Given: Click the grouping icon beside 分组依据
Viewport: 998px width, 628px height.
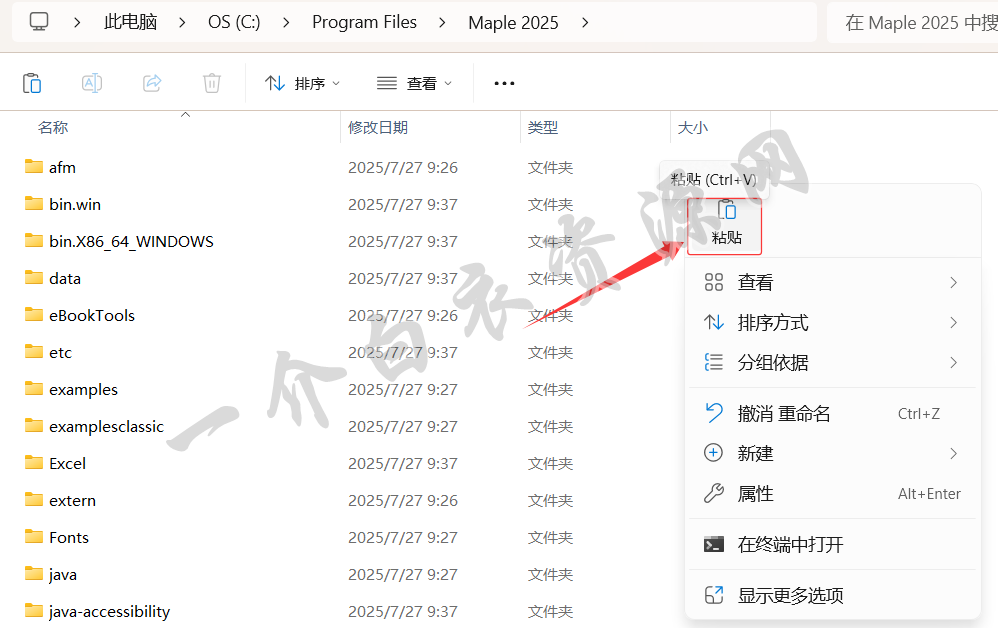Looking at the screenshot, I should click(x=713, y=363).
